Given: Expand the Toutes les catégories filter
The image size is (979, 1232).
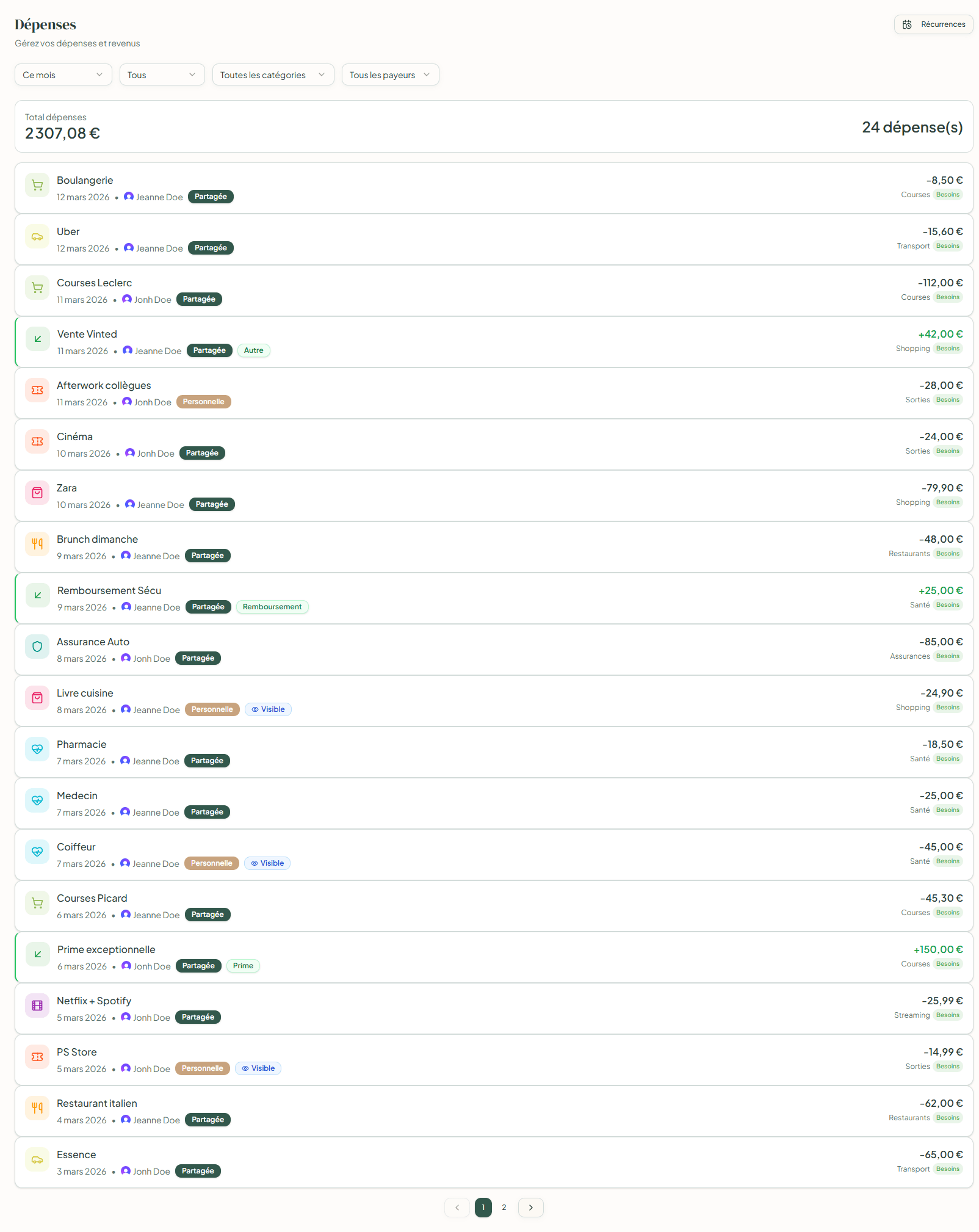Looking at the screenshot, I should [273, 75].
